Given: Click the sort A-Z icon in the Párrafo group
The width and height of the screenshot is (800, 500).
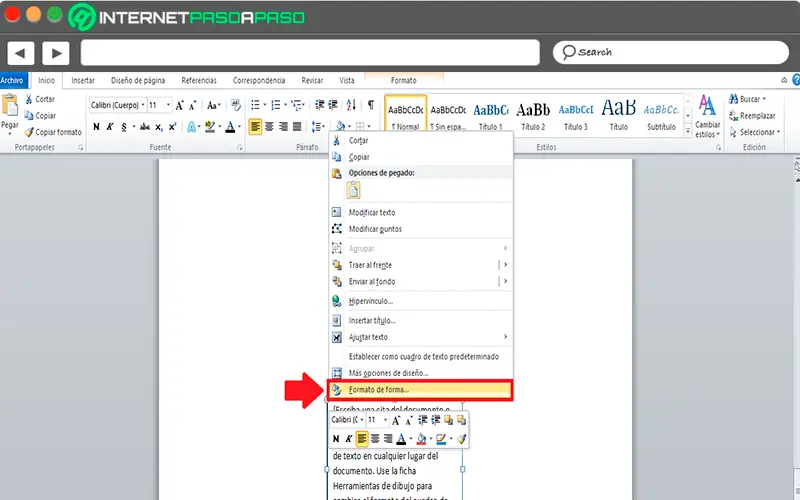Looking at the screenshot, I should [351, 105].
